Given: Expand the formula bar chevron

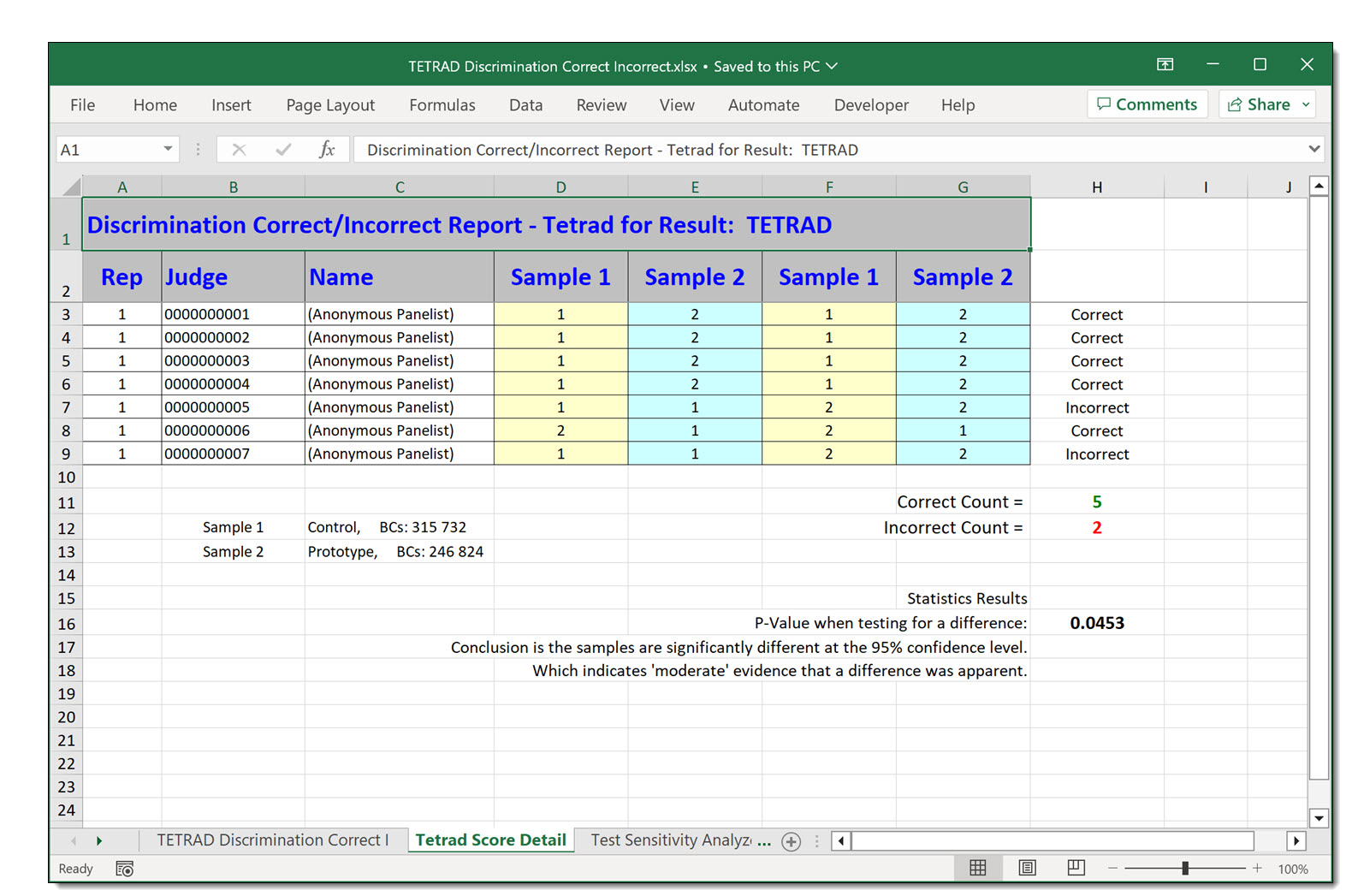Looking at the screenshot, I should (1313, 149).
